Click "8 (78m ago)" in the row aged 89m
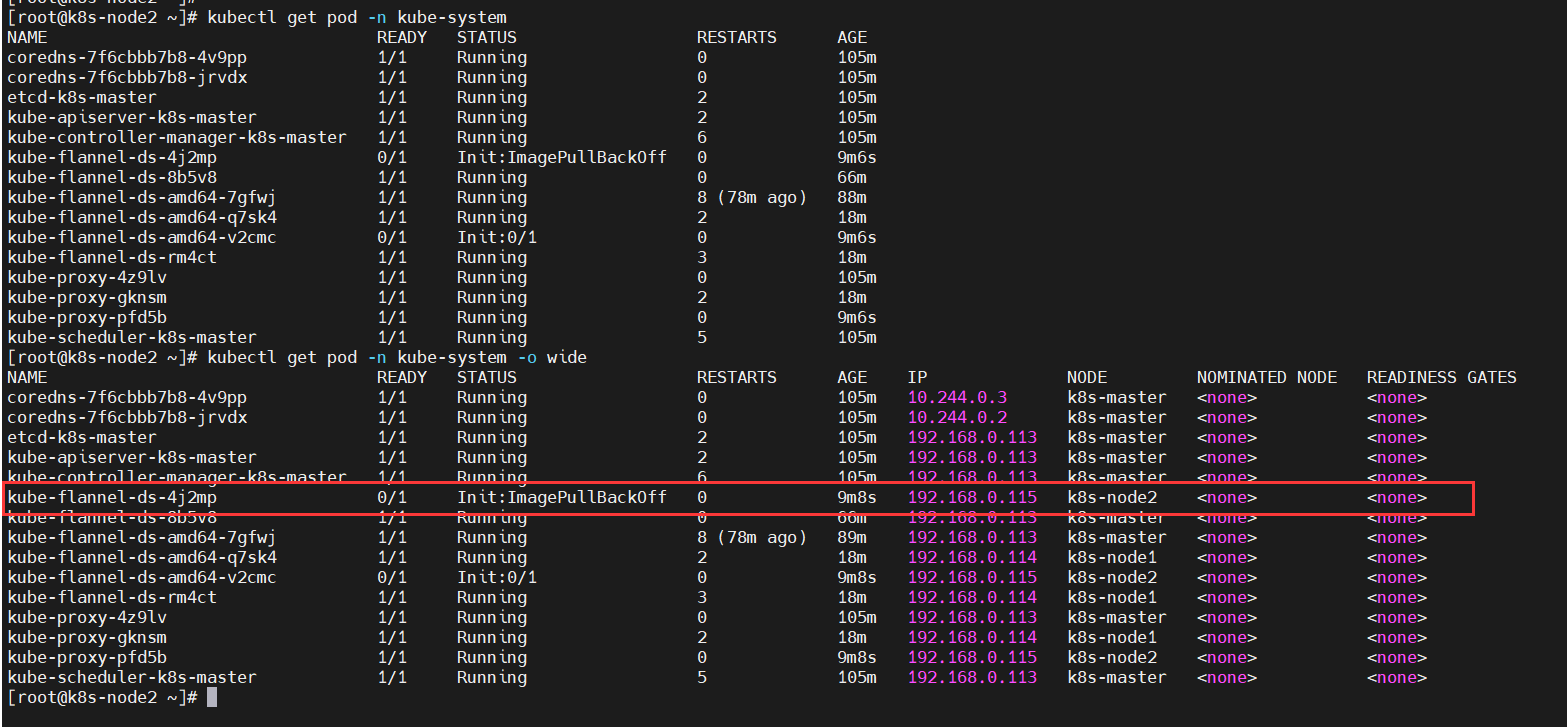Screen dimensions: 1567x727 (752, 537)
